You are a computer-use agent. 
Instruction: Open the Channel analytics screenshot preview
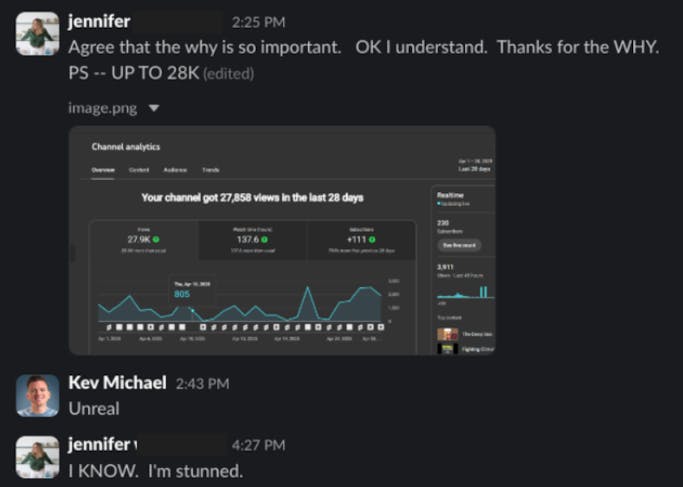(282, 240)
